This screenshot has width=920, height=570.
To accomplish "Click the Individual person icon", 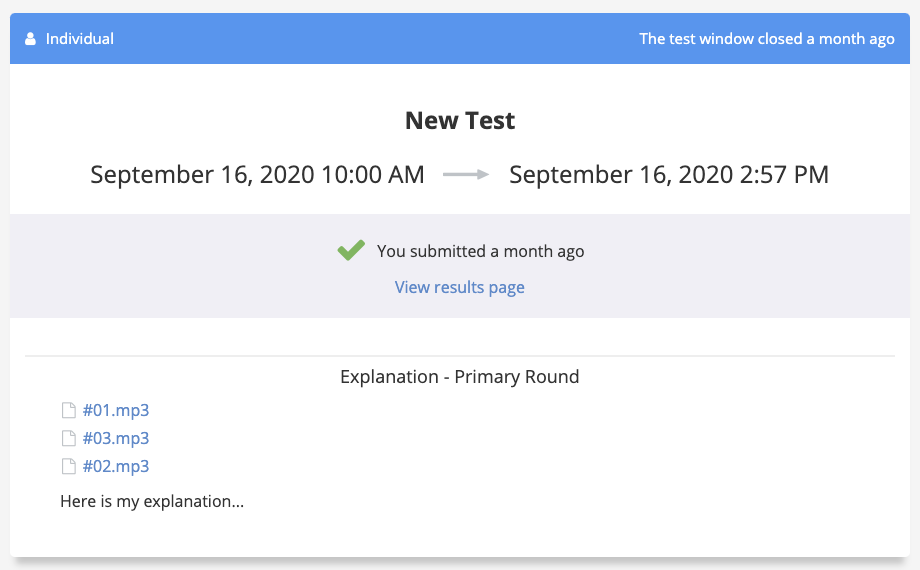I will coord(30,39).
